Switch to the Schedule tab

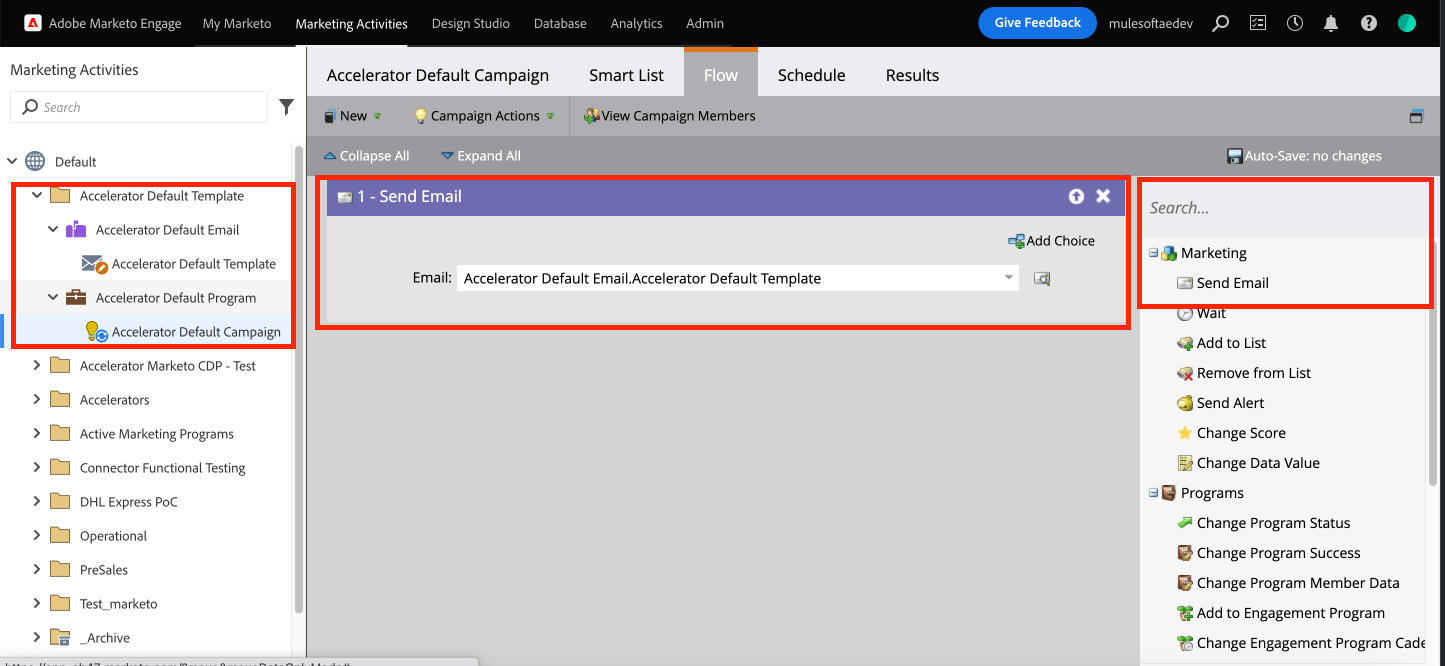(x=811, y=75)
